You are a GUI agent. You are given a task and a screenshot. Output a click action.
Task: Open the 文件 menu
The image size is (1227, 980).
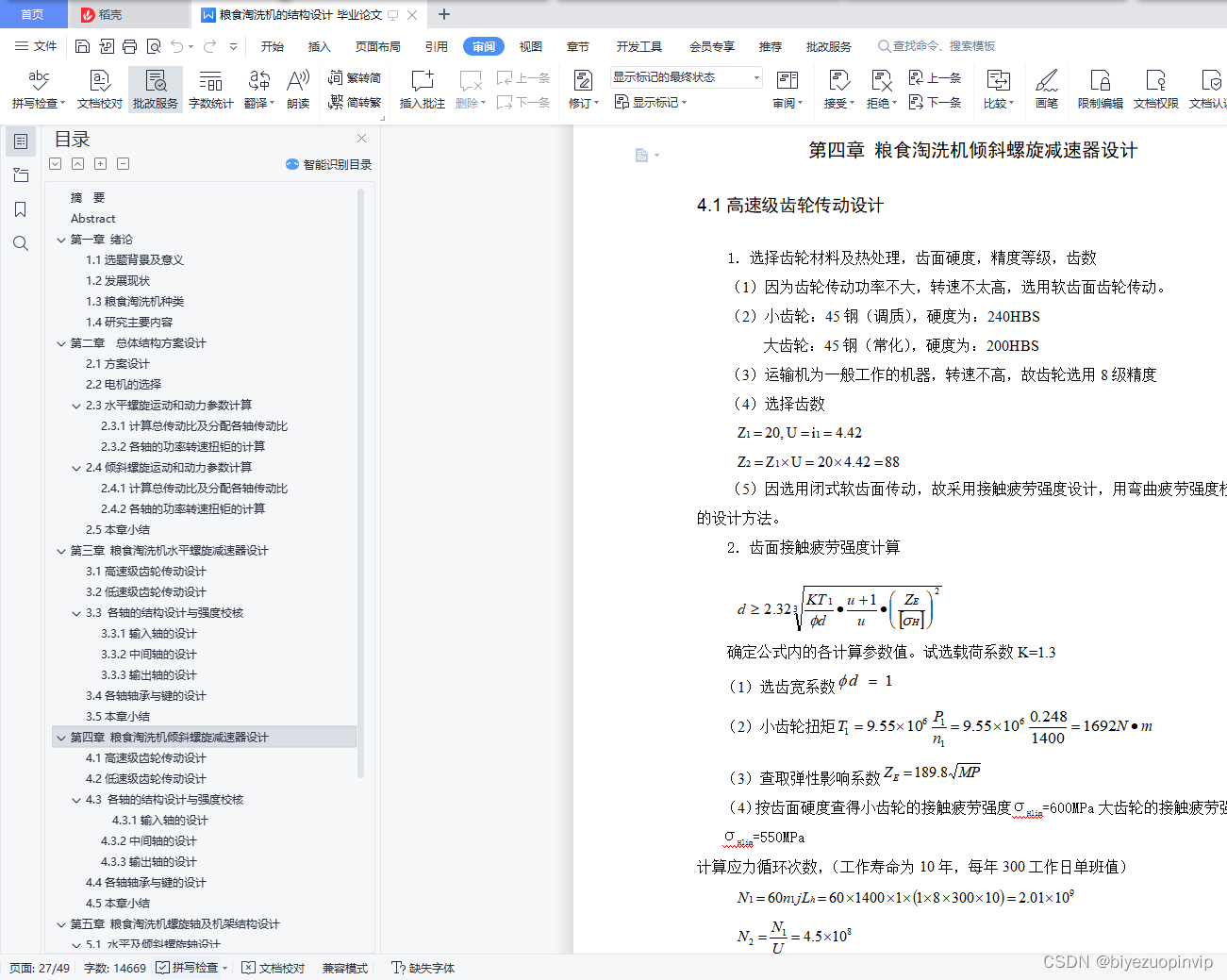click(36, 46)
